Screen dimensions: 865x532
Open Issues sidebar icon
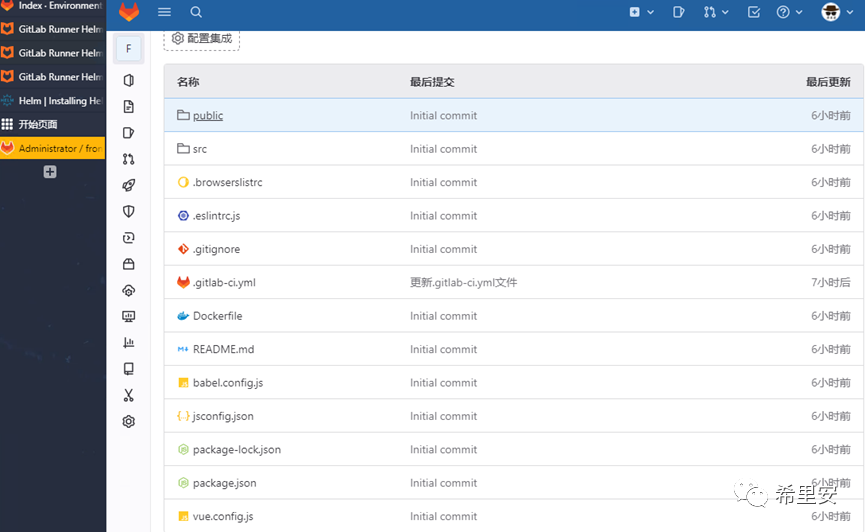click(129, 133)
